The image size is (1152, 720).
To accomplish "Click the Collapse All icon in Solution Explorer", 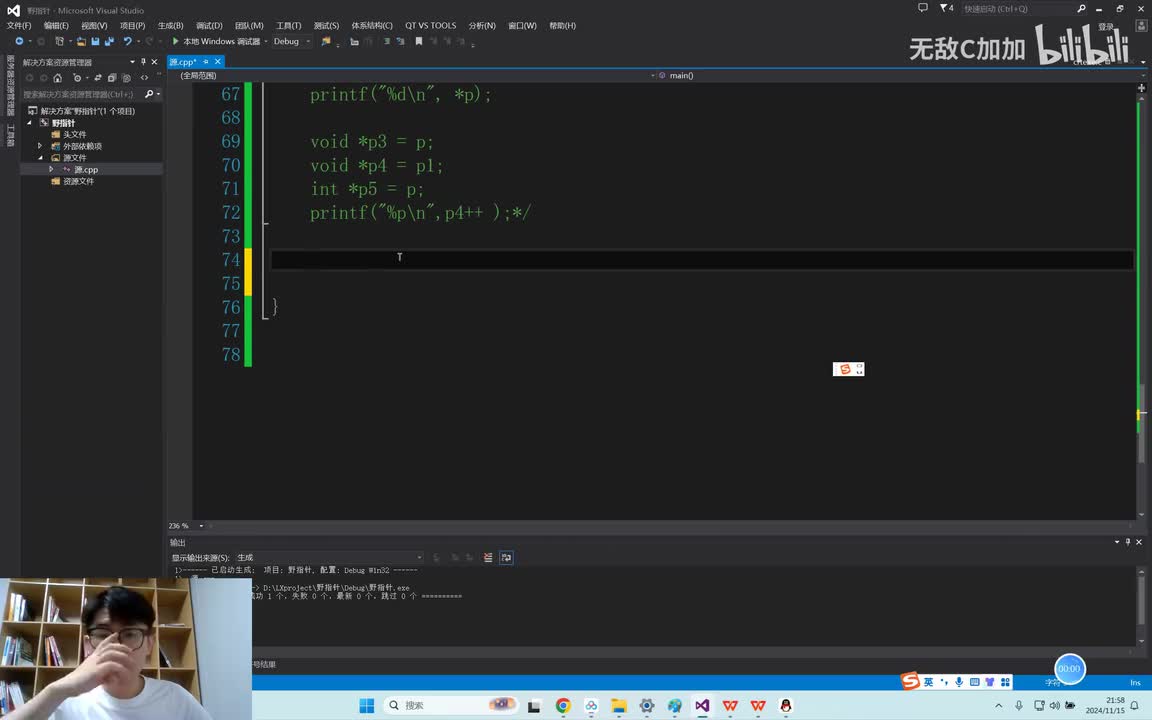I will pos(112,78).
